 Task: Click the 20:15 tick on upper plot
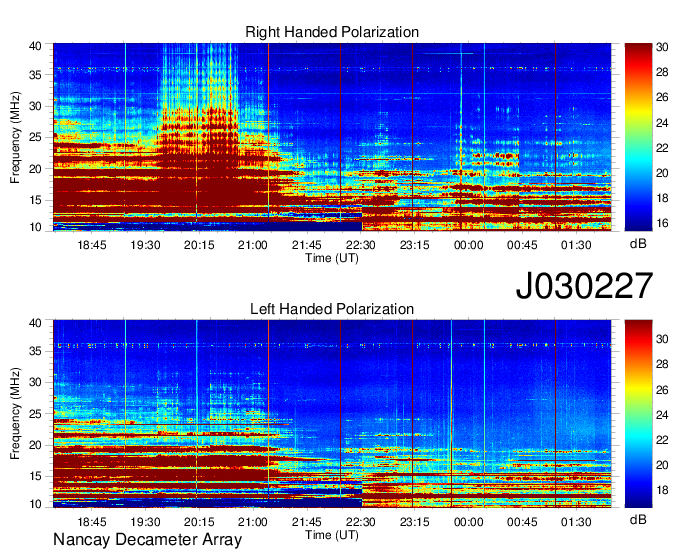click(x=199, y=245)
